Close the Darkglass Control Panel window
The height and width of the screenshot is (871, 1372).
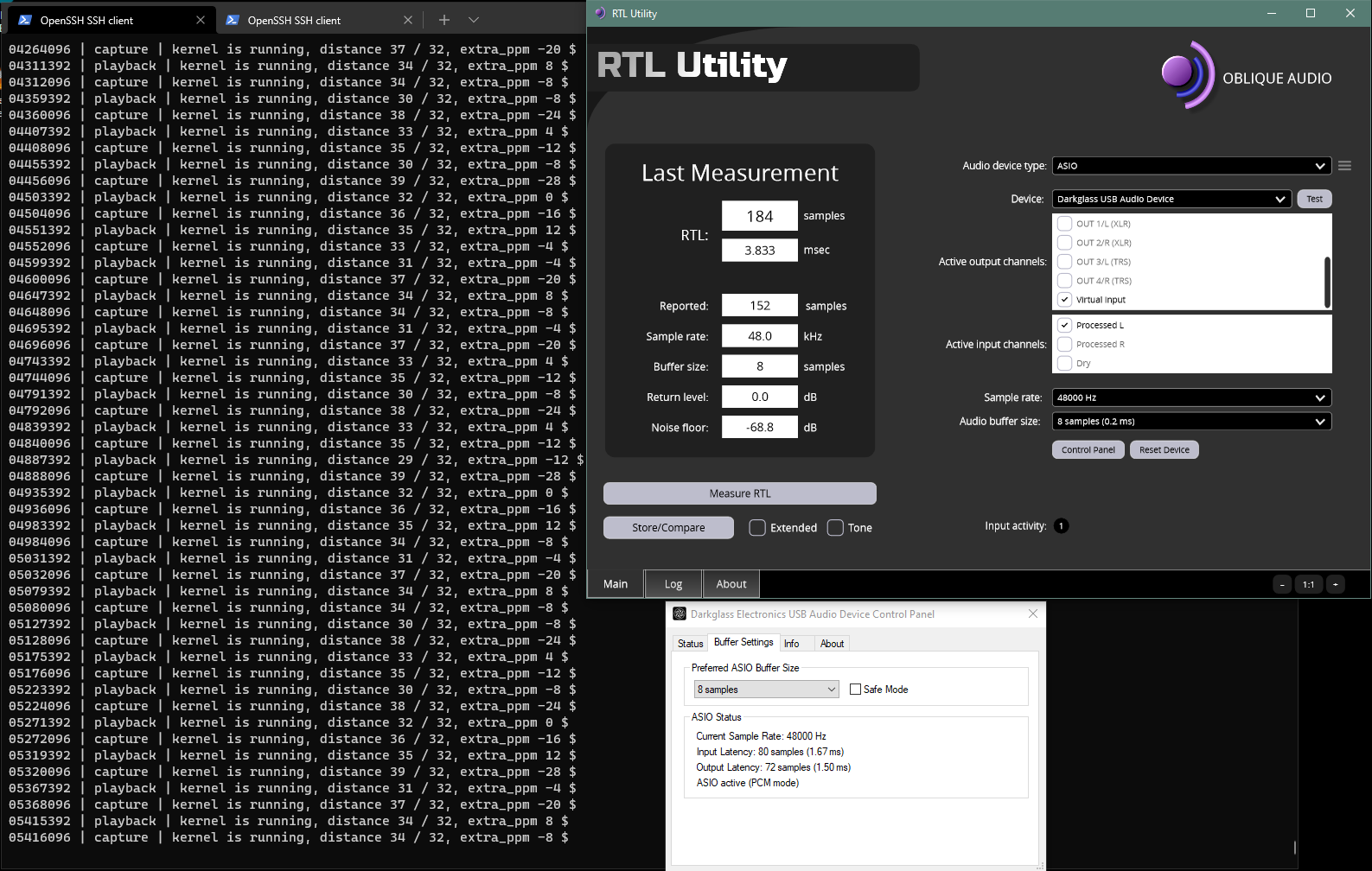click(x=1033, y=614)
